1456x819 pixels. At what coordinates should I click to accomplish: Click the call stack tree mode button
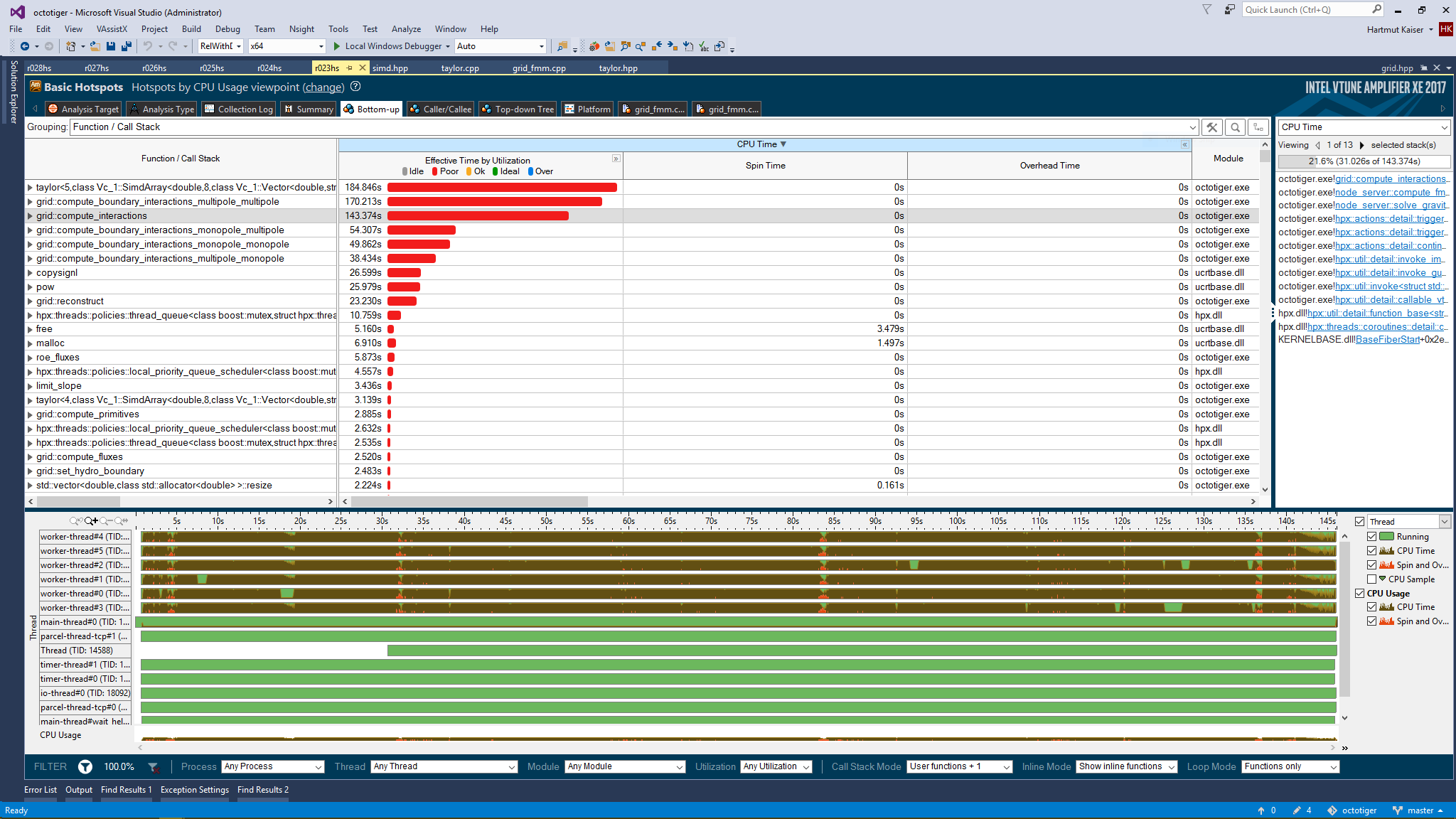click(x=1258, y=127)
